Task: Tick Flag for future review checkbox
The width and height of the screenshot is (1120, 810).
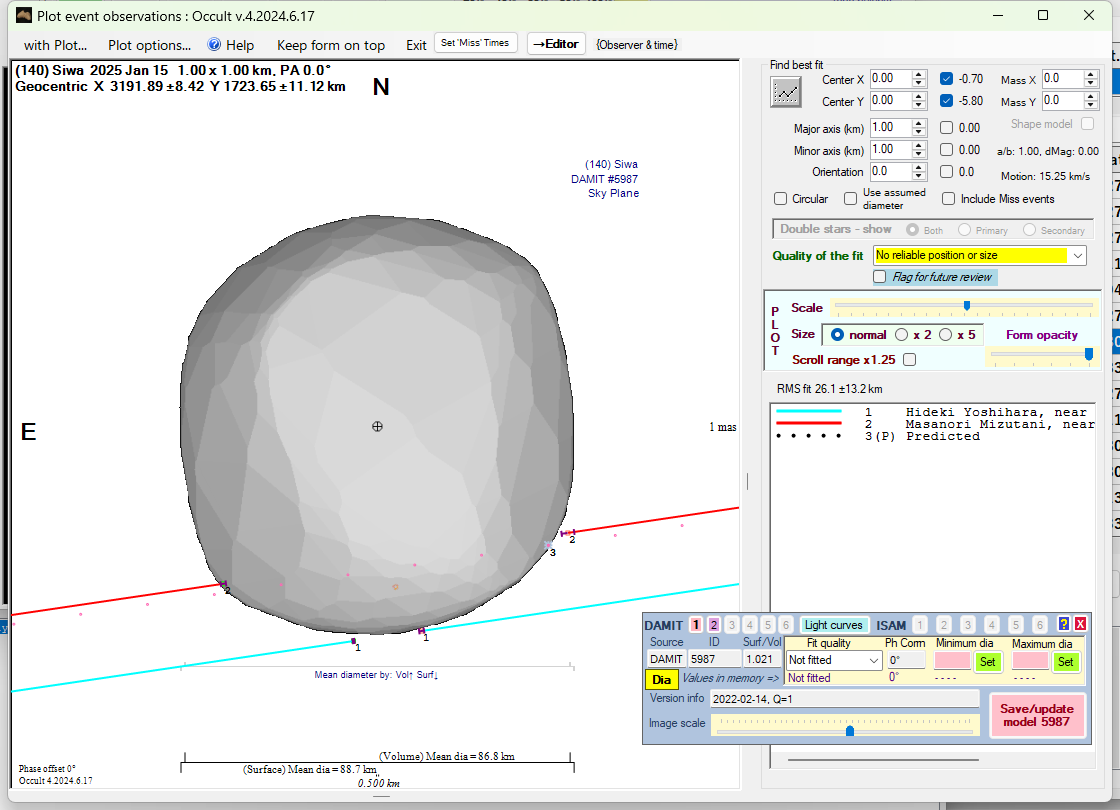Action: pos(880,277)
